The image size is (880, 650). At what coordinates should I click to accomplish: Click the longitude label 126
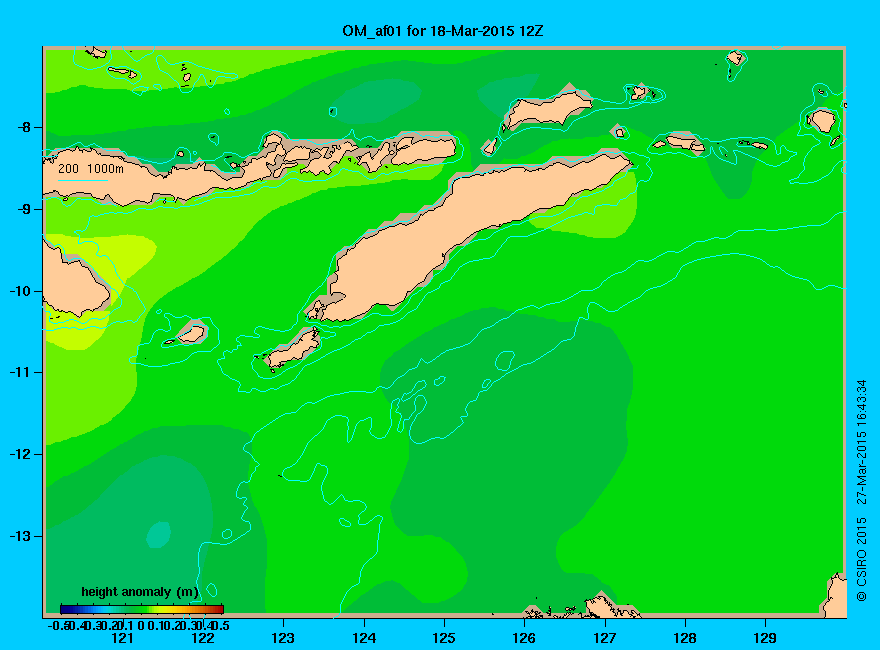[524, 638]
